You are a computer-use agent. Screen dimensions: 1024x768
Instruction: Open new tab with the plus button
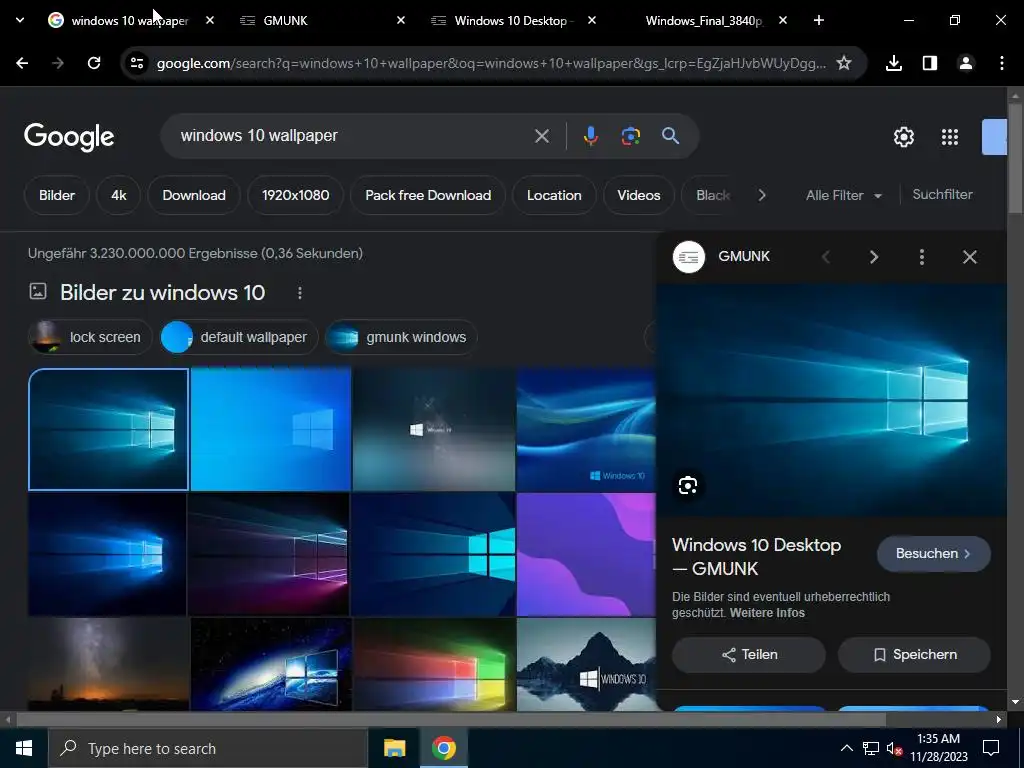(x=818, y=20)
